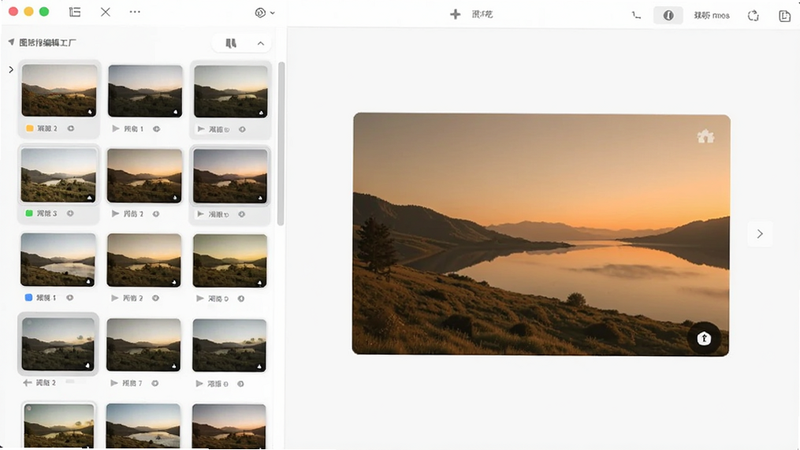This screenshot has width=800, height=450.
Task: Click the sidebar list layout icon in title bar
Action: [75, 12]
